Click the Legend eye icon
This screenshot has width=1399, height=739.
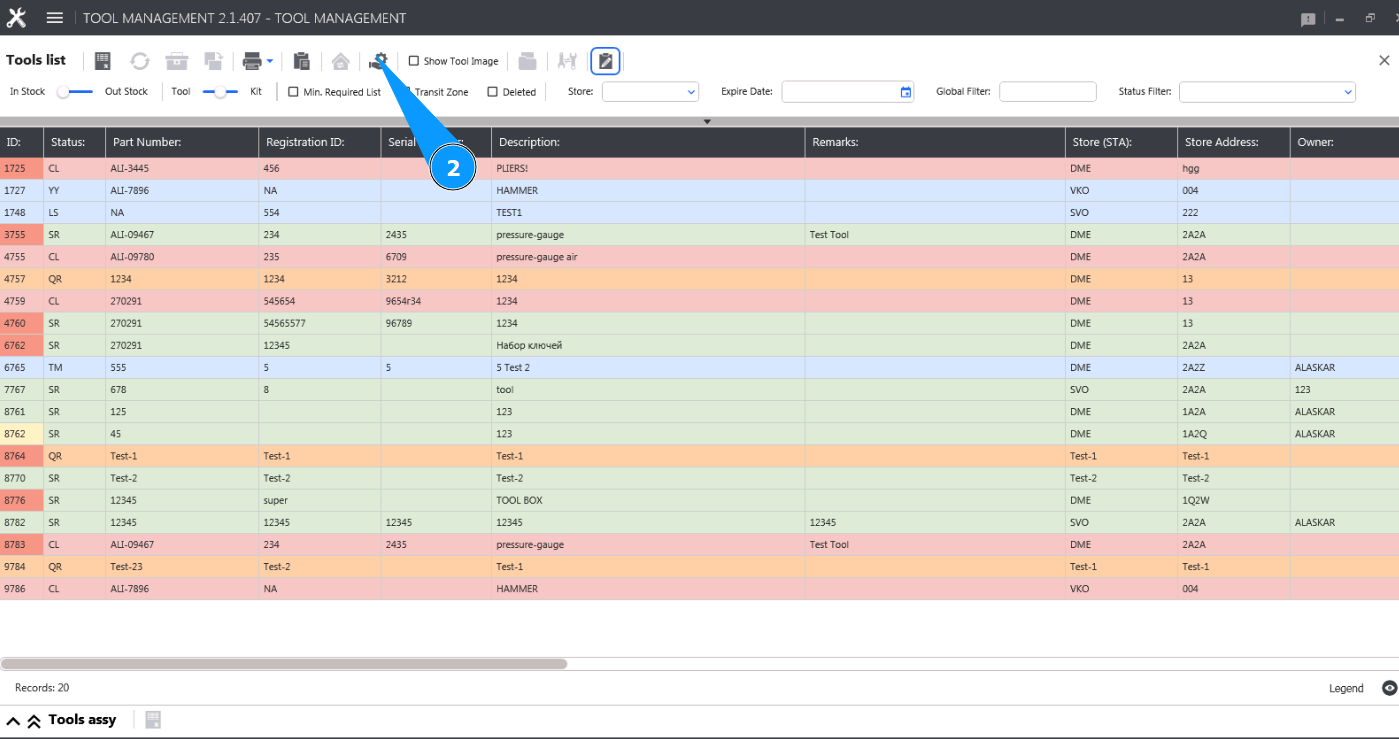[x=1389, y=688]
